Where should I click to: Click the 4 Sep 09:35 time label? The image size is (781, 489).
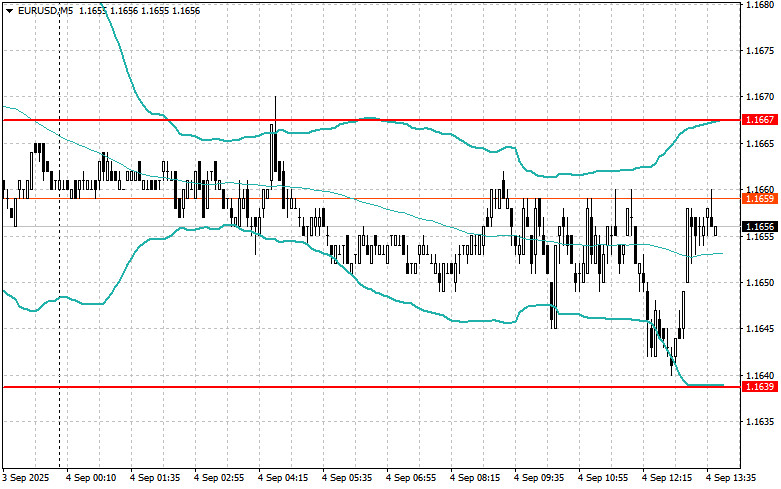[539, 478]
